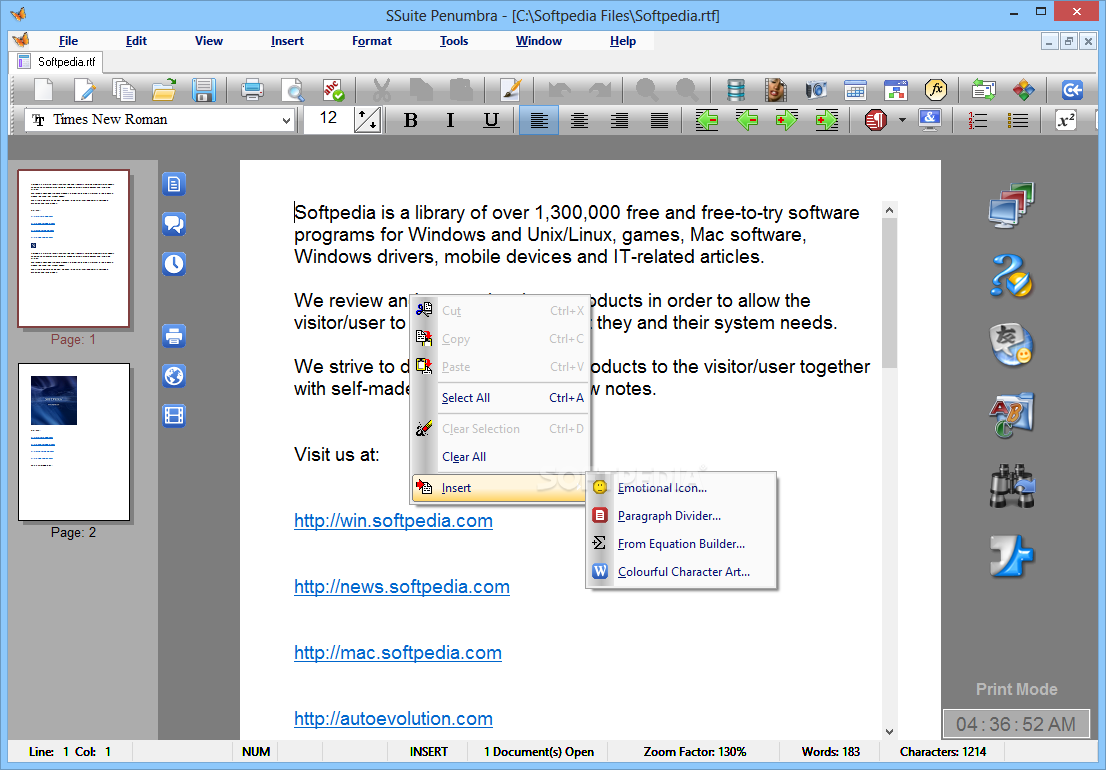Toggle bulleted list
This screenshot has width=1106, height=770.
[1018, 120]
